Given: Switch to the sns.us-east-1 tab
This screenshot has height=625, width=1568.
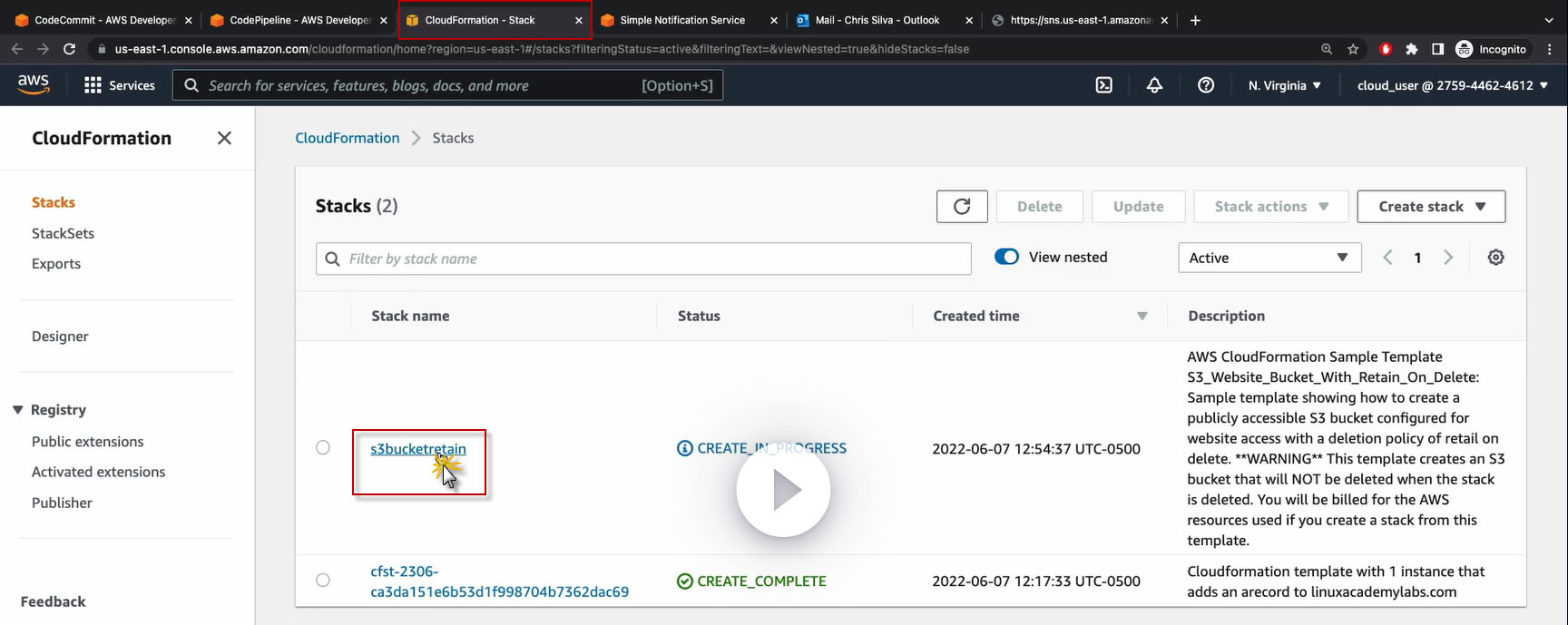Looking at the screenshot, I should [x=1080, y=20].
